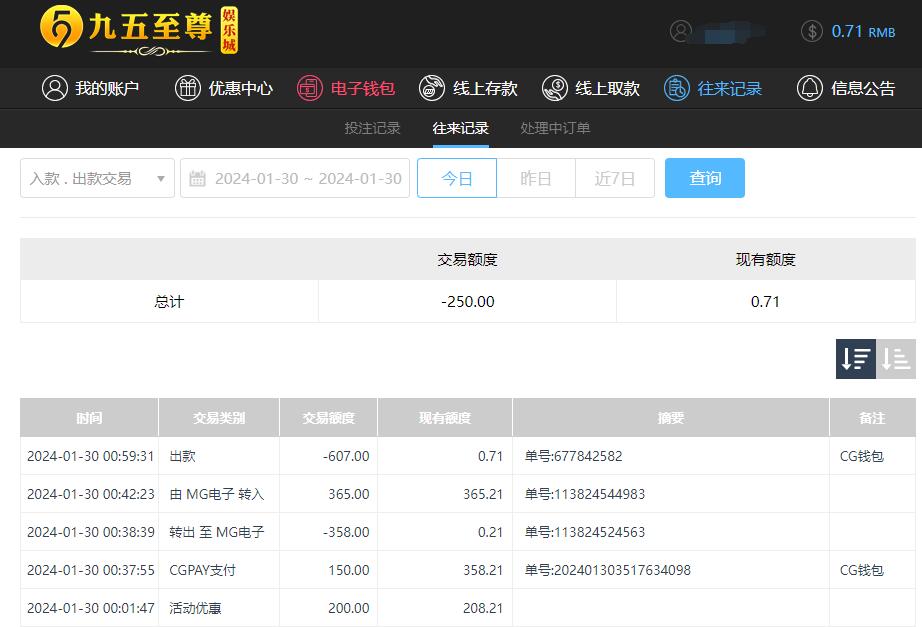Click the gift icon for 优惠中心
Viewport: 922px width, 627px height.
[x=188, y=88]
